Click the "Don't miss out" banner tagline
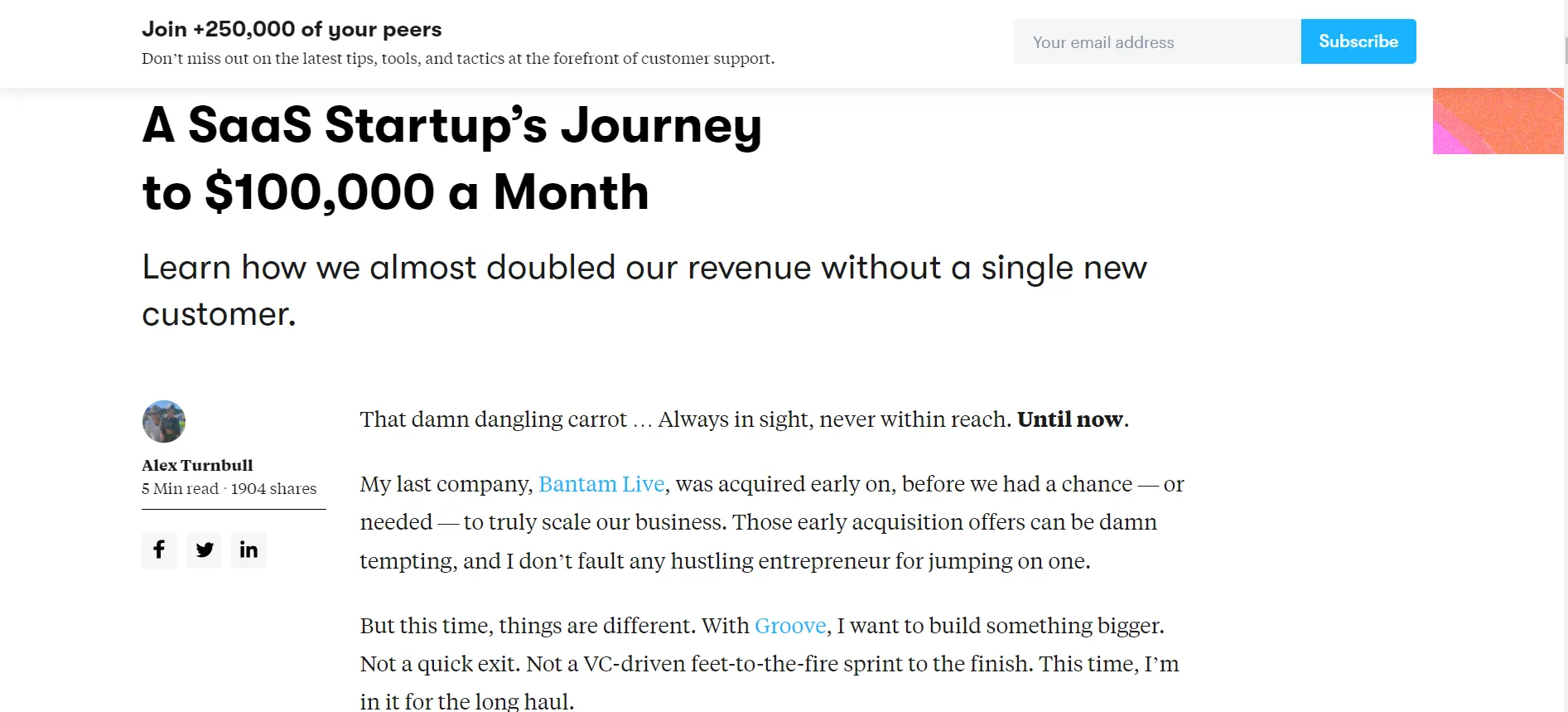1568x712 pixels. 457,59
